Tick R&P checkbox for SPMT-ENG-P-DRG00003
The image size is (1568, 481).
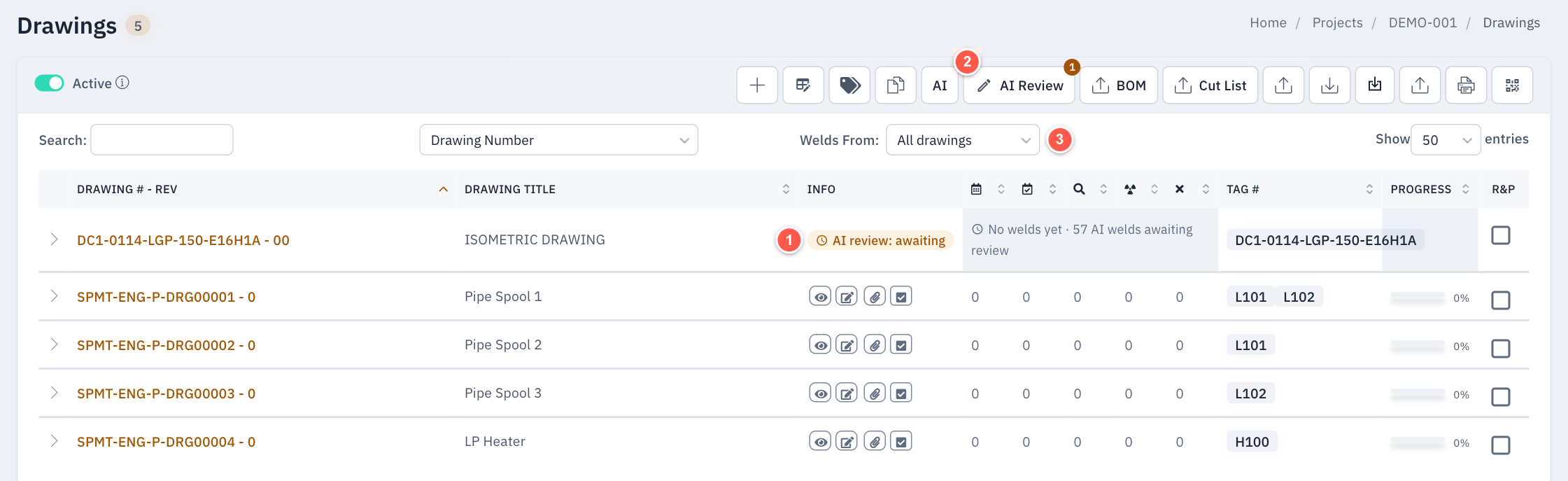(x=1500, y=397)
